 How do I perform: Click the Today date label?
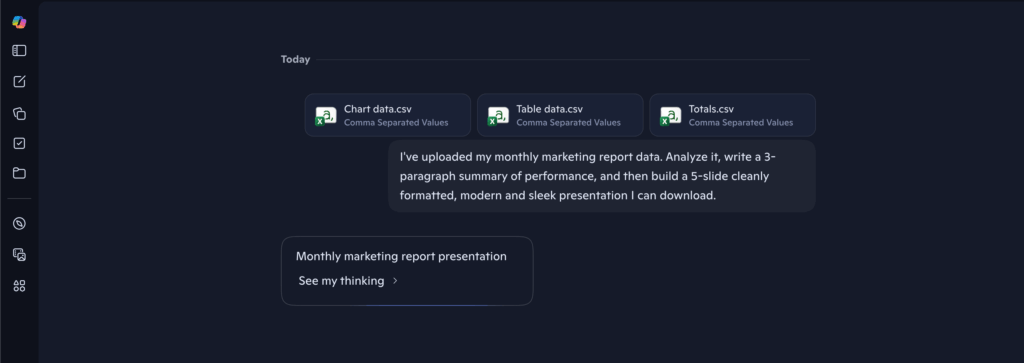295,59
